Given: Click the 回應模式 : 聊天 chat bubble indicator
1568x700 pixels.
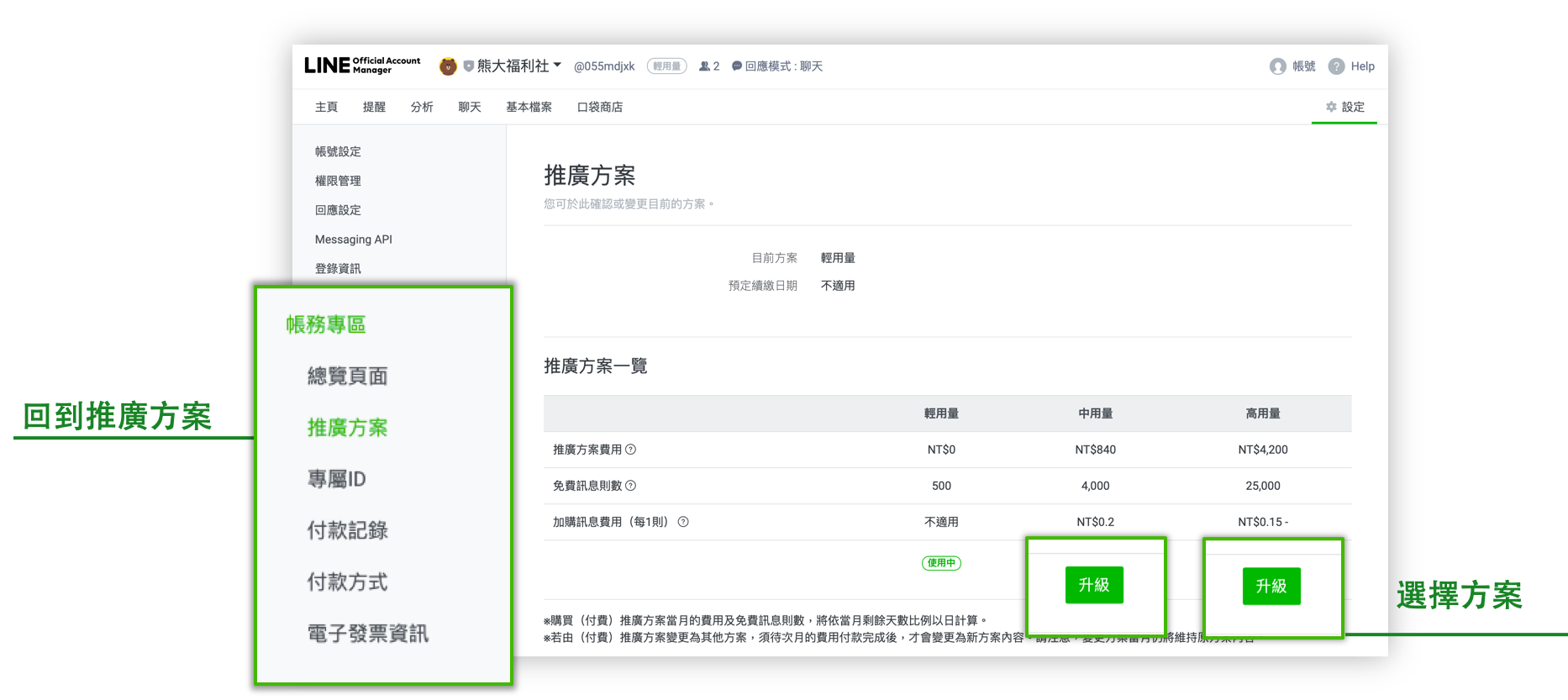Looking at the screenshot, I should 777,66.
